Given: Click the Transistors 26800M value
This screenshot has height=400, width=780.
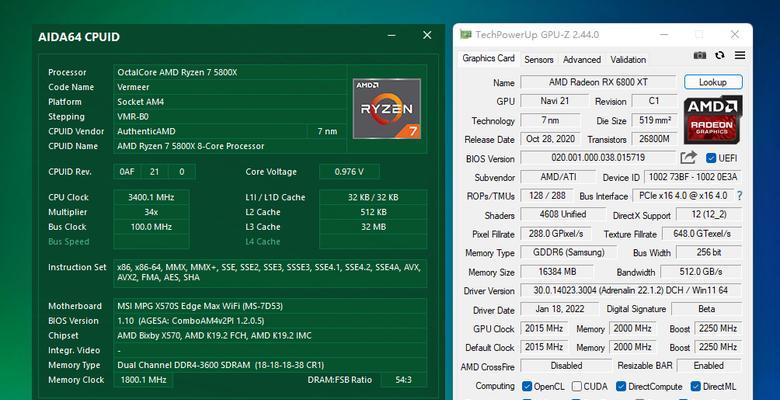Looking at the screenshot, I should click(x=654, y=139).
